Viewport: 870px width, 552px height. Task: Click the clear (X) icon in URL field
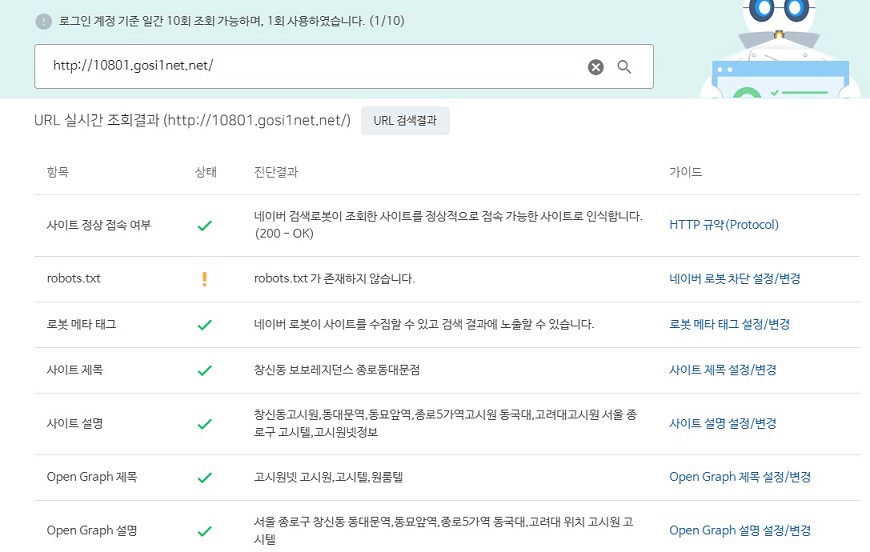click(596, 67)
